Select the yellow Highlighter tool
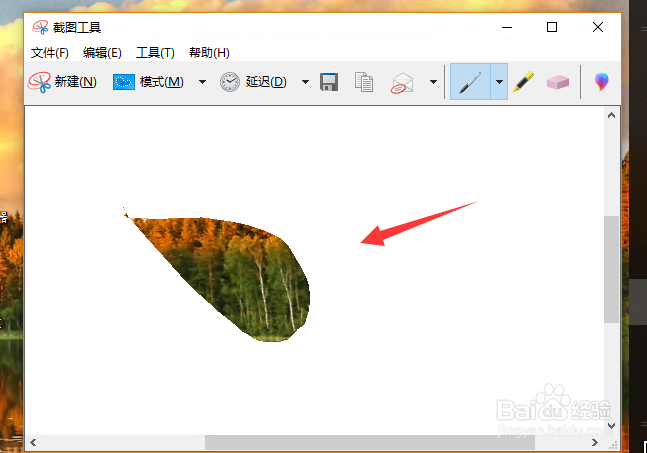The width and height of the screenshot is (647, 453). tap(524, 82)
